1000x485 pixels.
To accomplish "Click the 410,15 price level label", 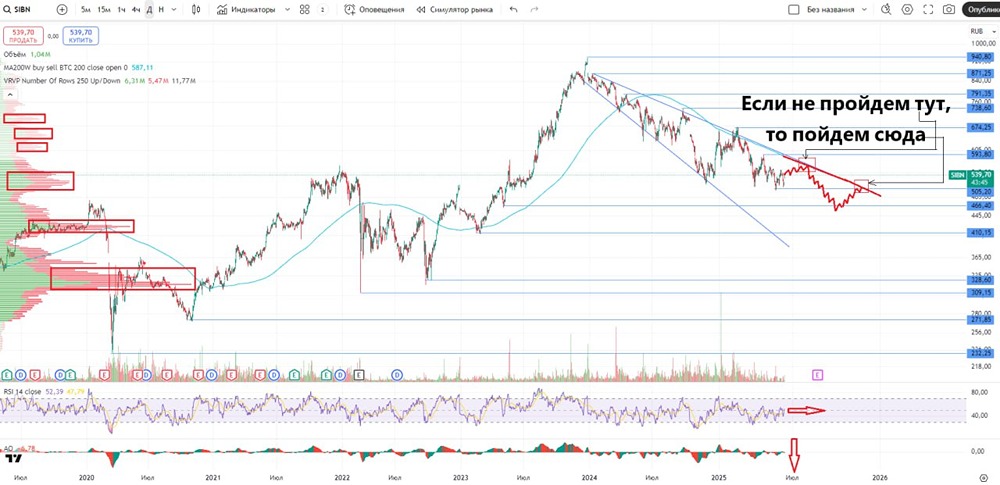I will click(x=981, y=232).
